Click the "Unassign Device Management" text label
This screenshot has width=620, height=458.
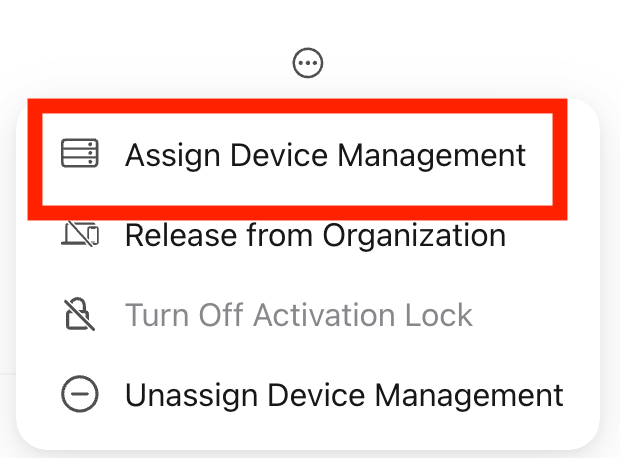coord(343,394)
